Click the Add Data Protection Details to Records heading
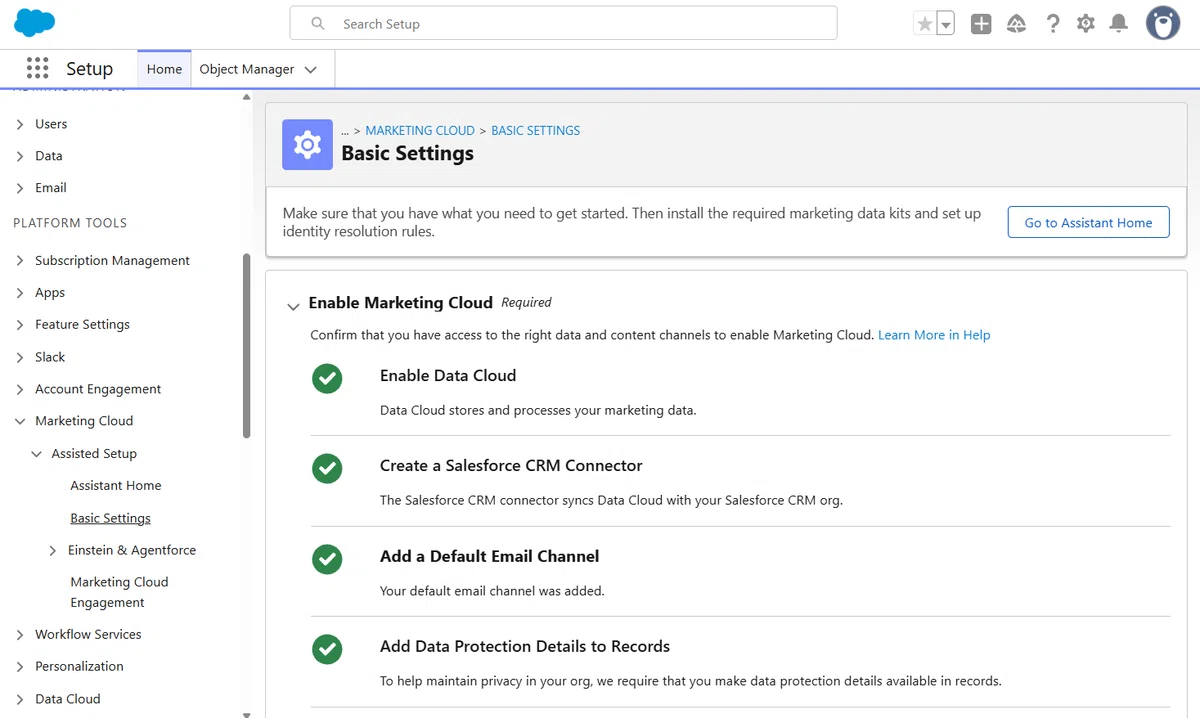Viewport: 1200px width, 718px height. pos(525,647)
